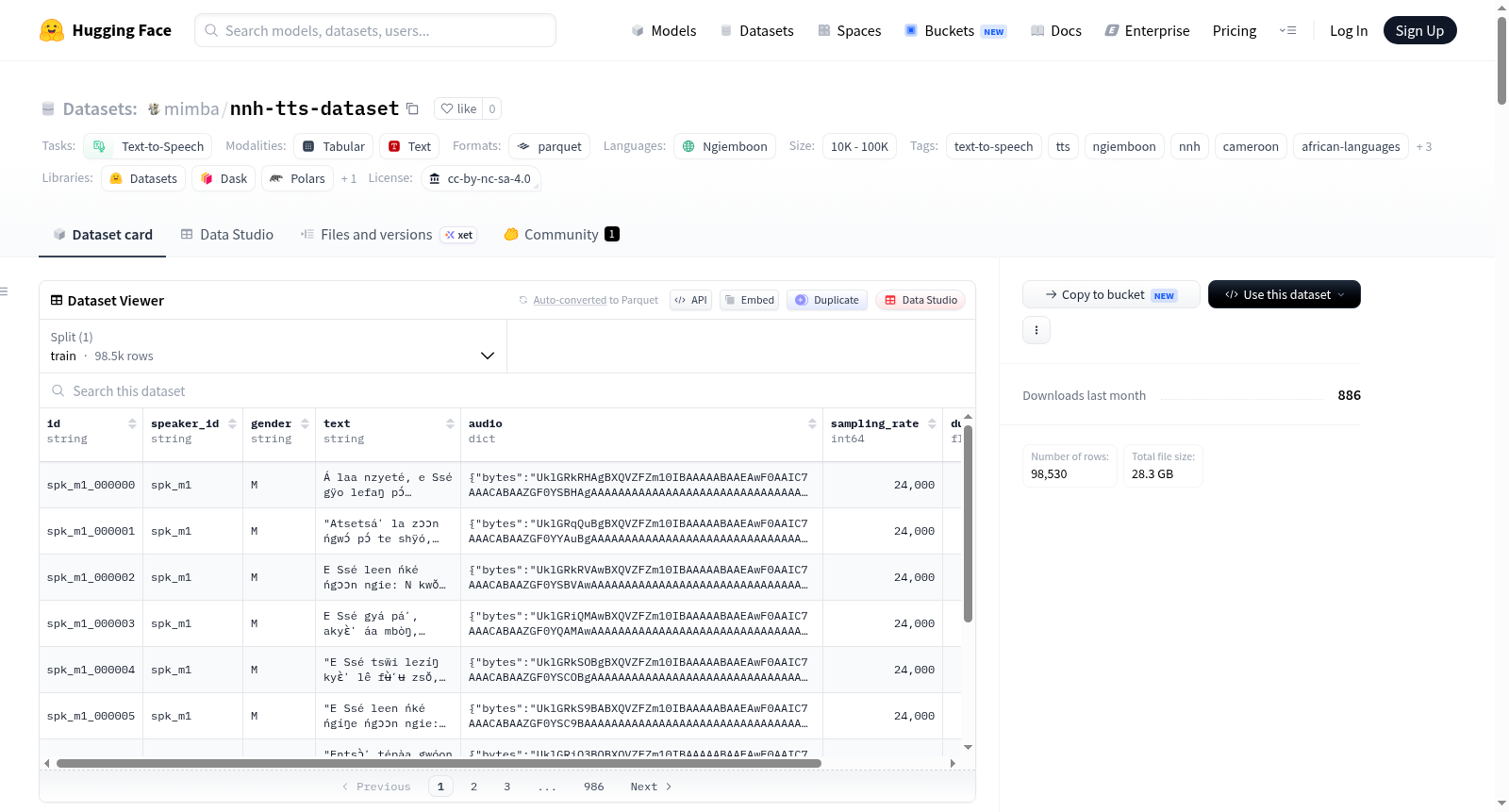Click the Next page button
Screen dimensions: 1509x812
point(651,787)
